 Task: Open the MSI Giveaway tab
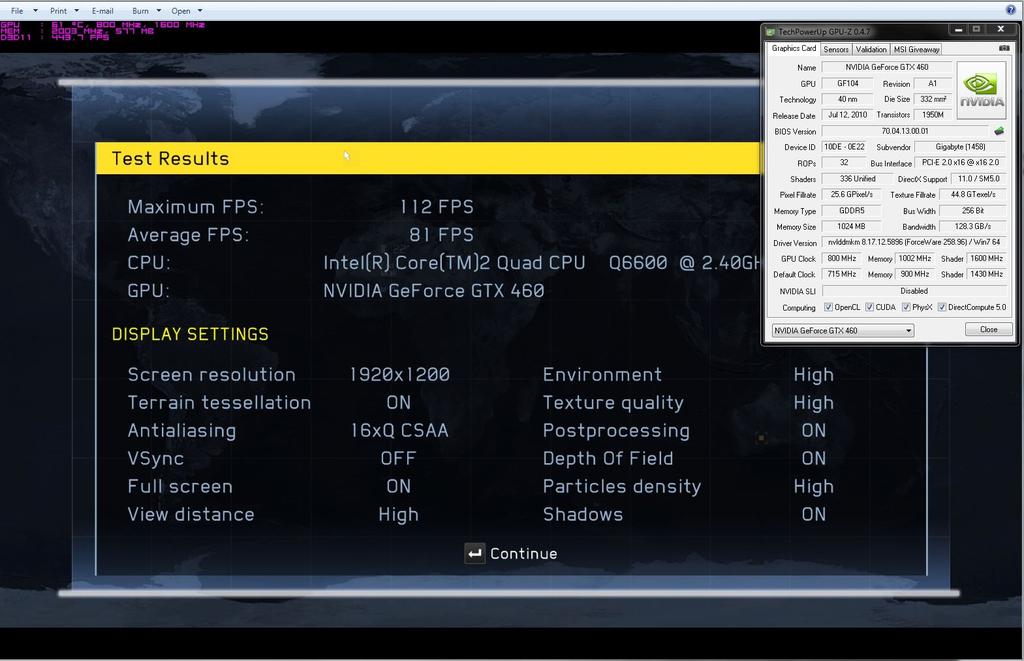916,49
